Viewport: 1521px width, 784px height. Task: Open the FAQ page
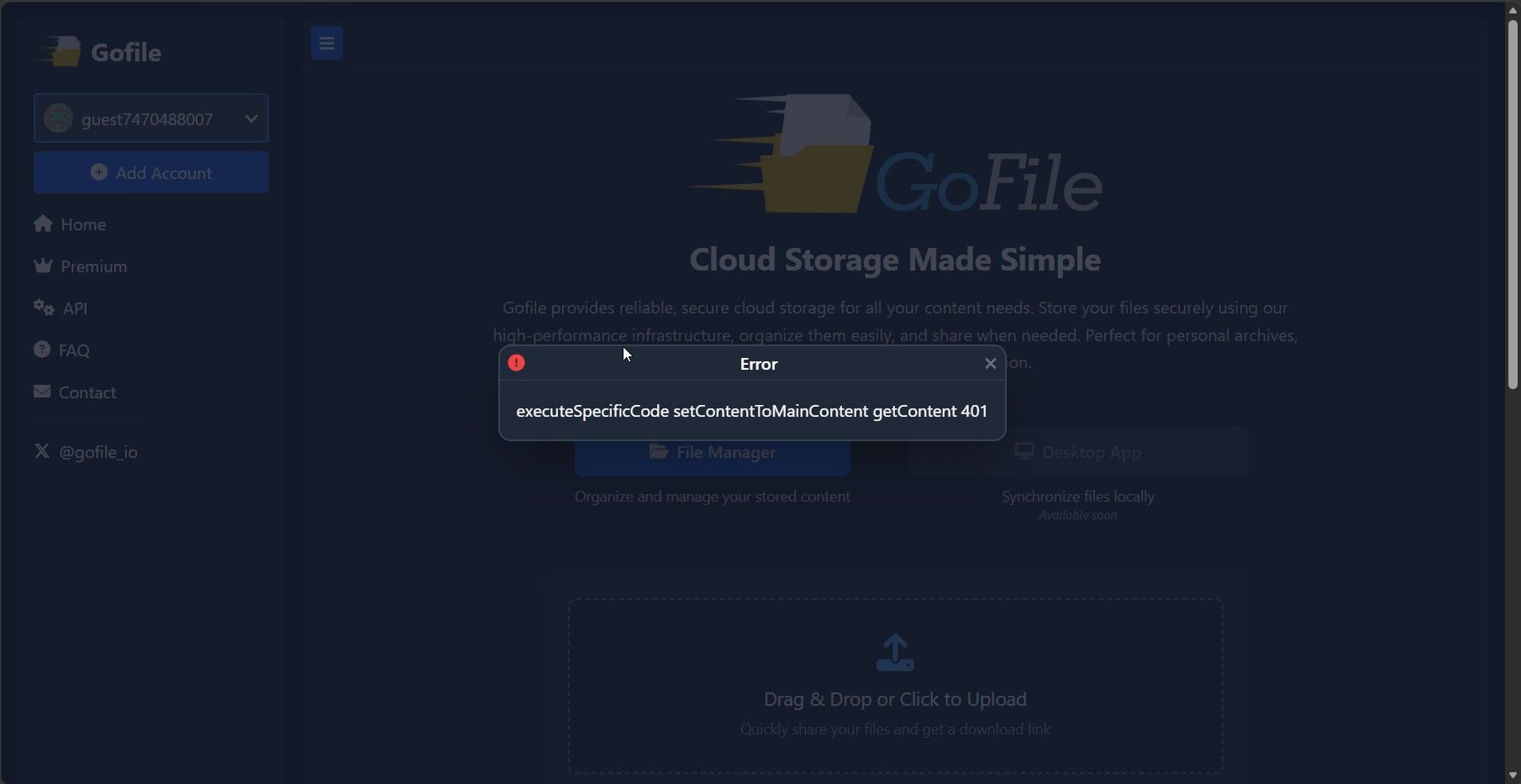pyautogui.click(x=61, y=350)
